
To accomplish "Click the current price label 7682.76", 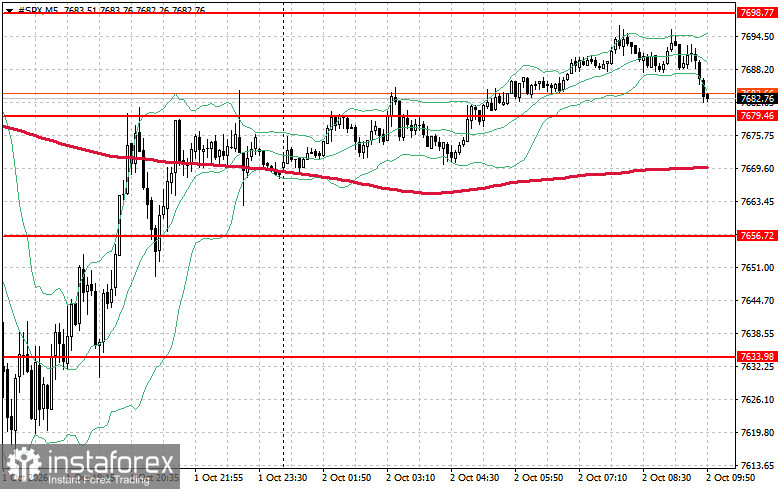I will click(x=757, y=99).
